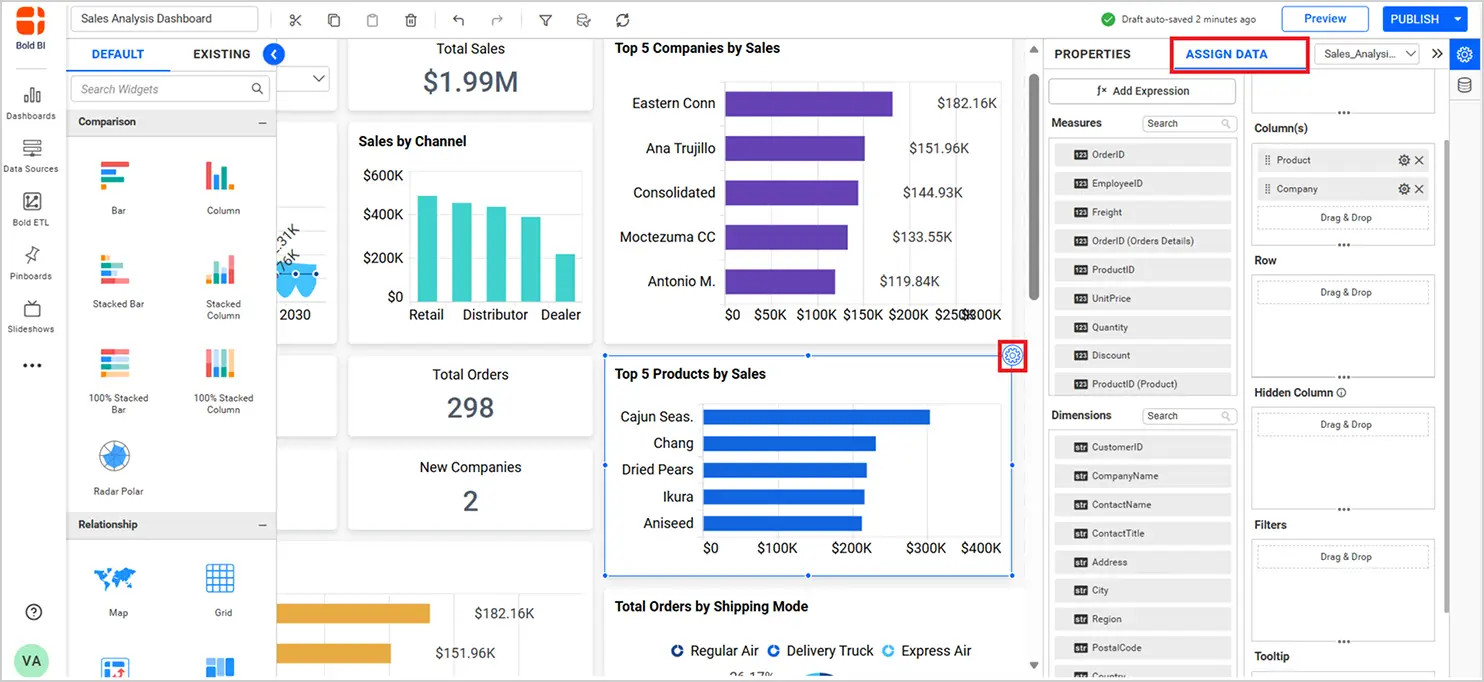Screen dimensions: 1484x682
Task: Click the Preview button
Action: tap(1325, 19)
